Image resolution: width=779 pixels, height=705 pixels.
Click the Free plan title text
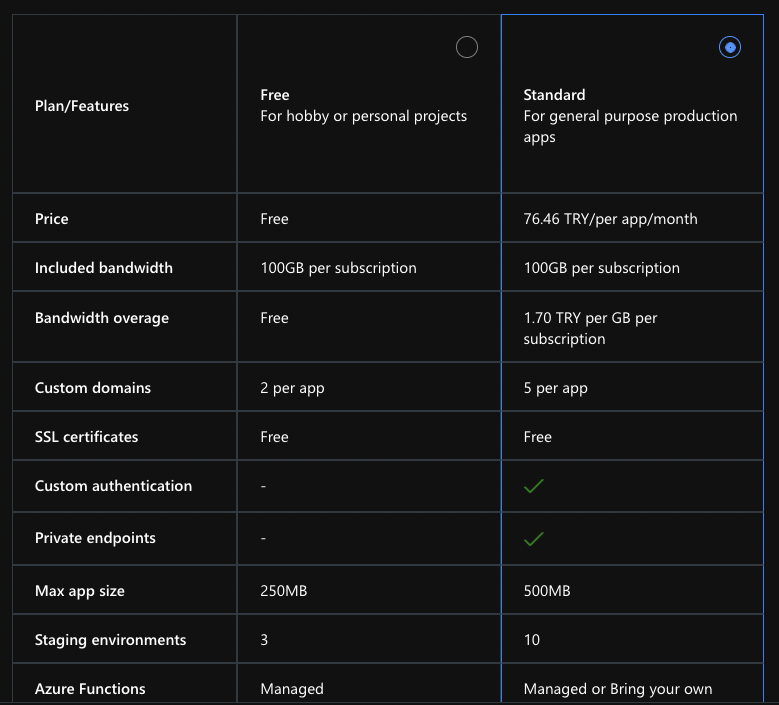click(x=275, y=95)
